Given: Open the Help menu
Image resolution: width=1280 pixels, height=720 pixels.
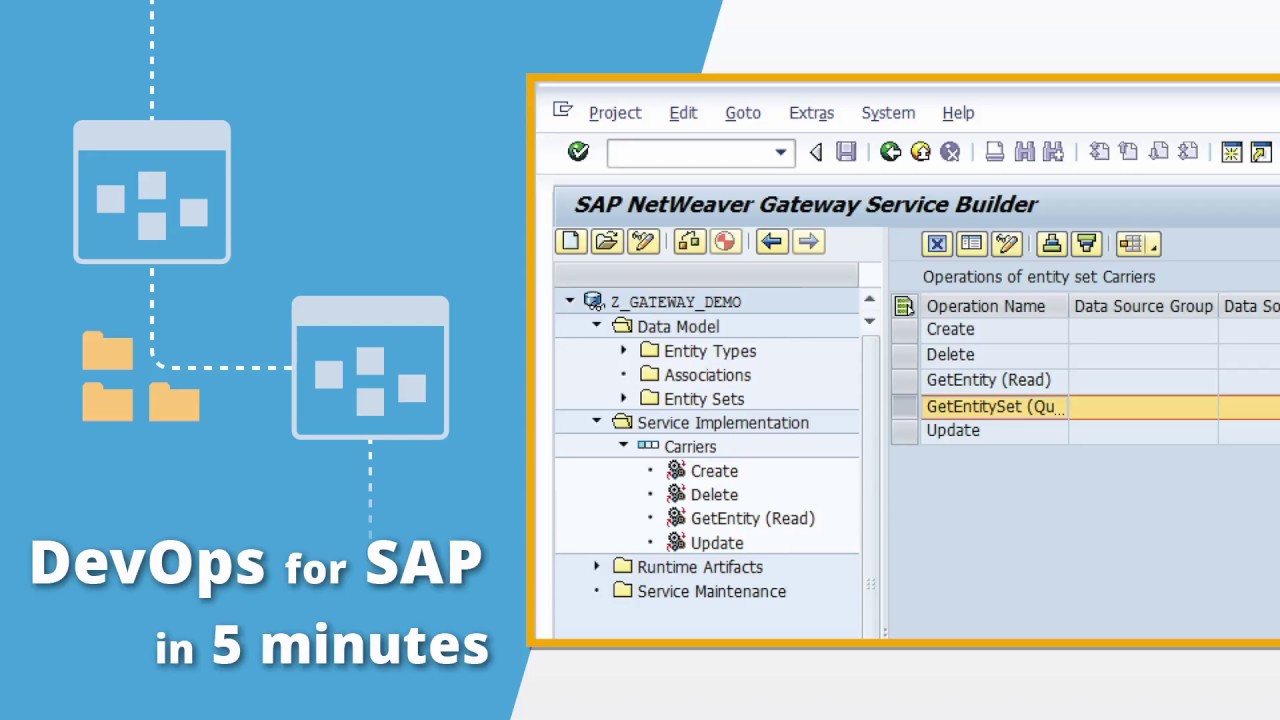Looking at the screenshot, I should tap(958, 113).
